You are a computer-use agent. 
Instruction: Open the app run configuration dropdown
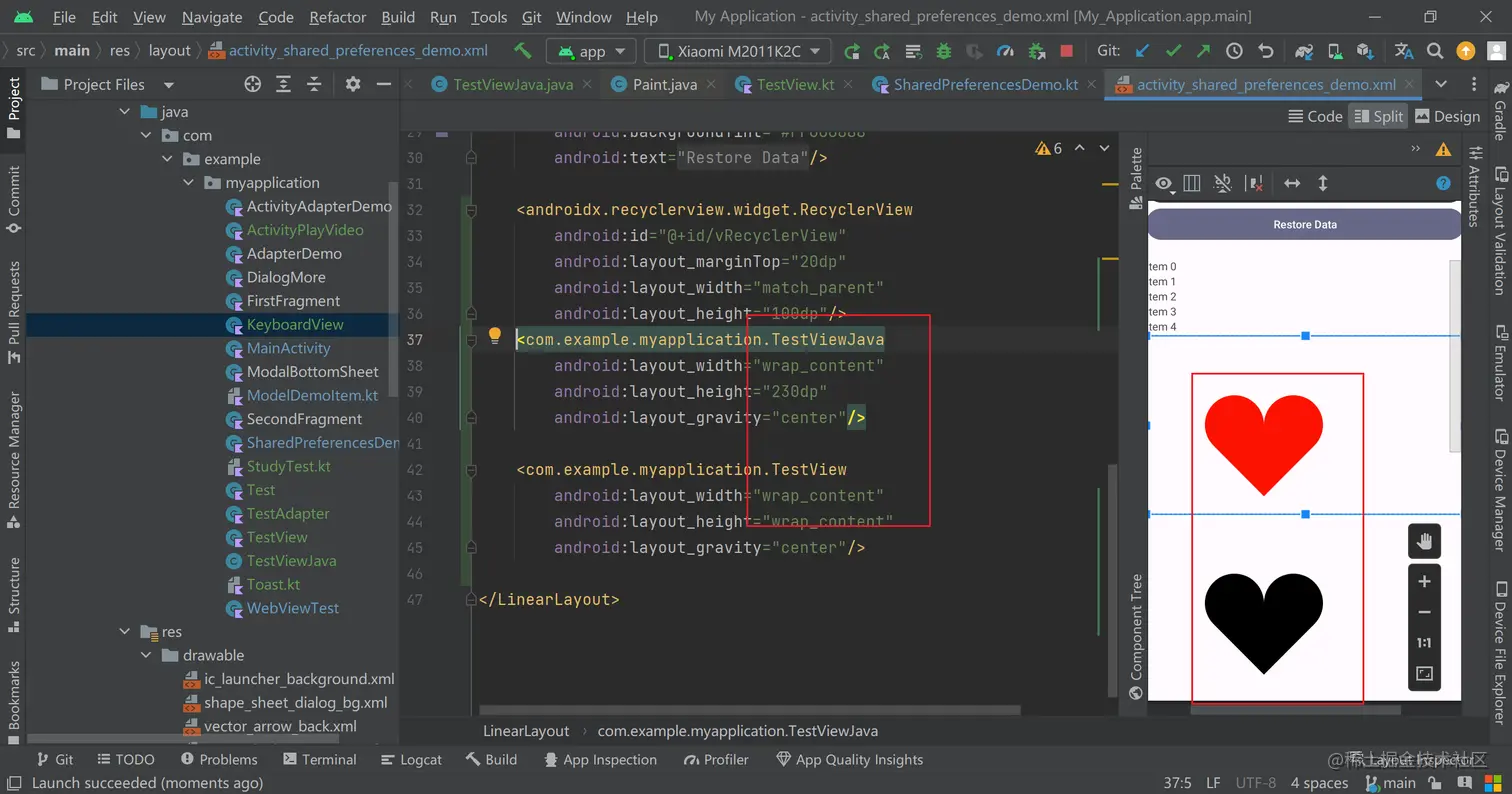[x=592, y=51]
